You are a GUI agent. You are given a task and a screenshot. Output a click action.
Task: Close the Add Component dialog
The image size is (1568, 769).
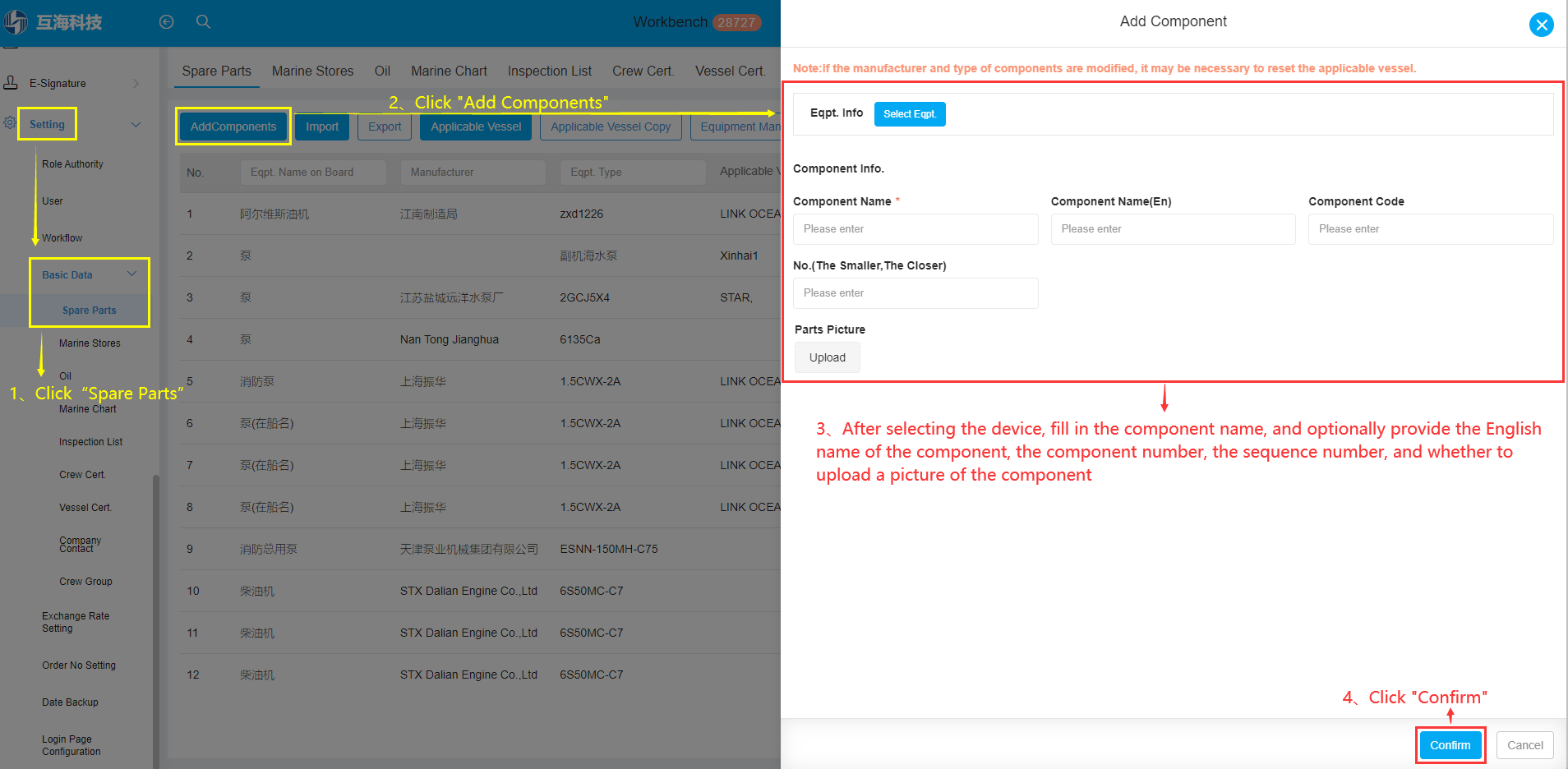tap(1541, 25)
